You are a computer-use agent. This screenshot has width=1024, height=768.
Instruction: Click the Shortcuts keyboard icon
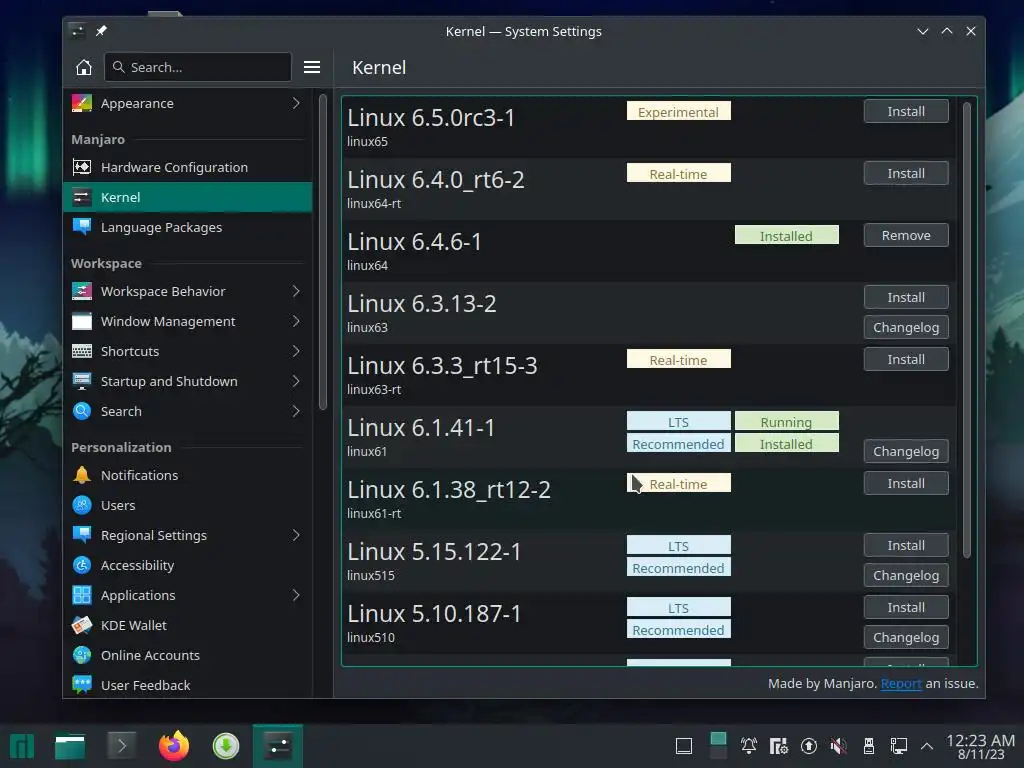pyautogui.click(x=82, y=351)
